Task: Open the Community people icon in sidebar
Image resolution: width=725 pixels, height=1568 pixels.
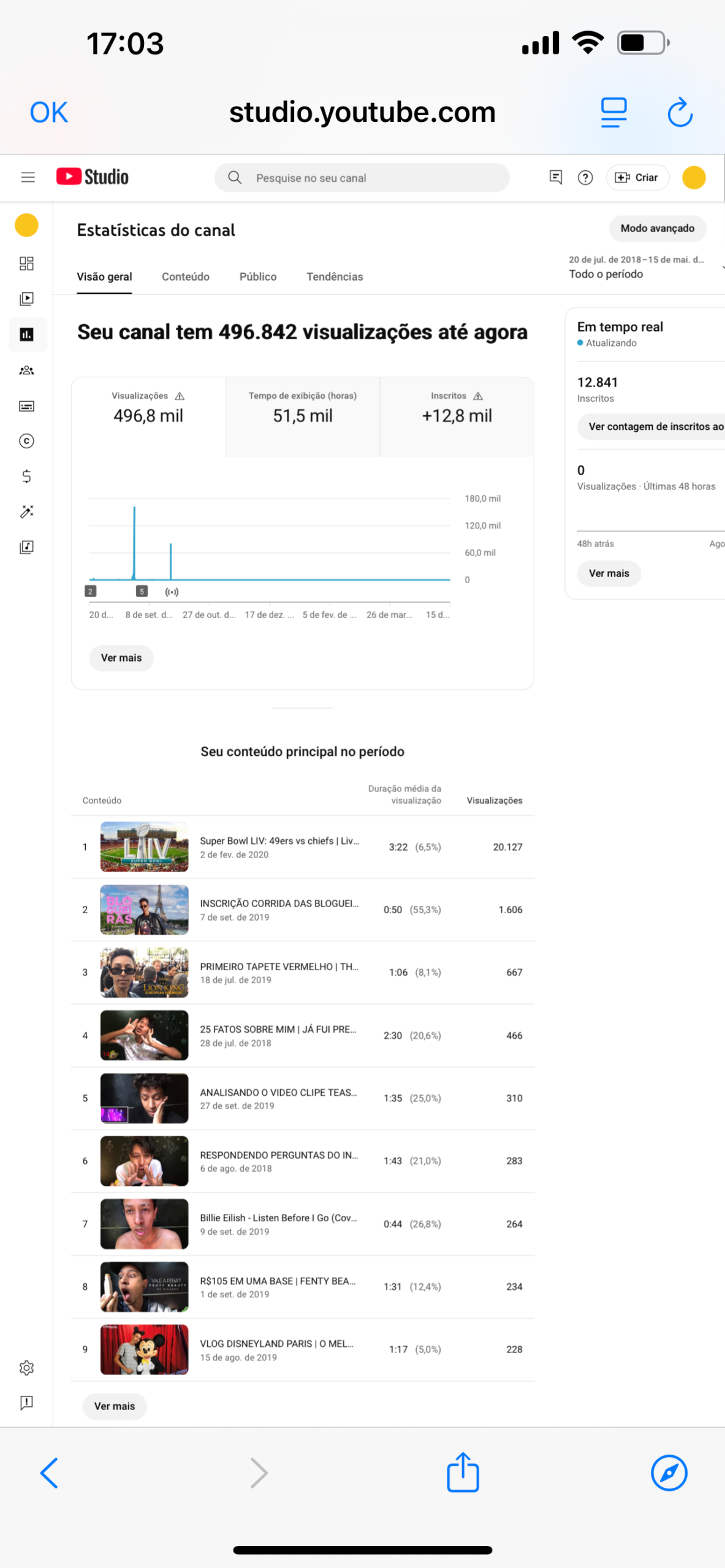Action: pyautogui.click(x=26, y=370)
